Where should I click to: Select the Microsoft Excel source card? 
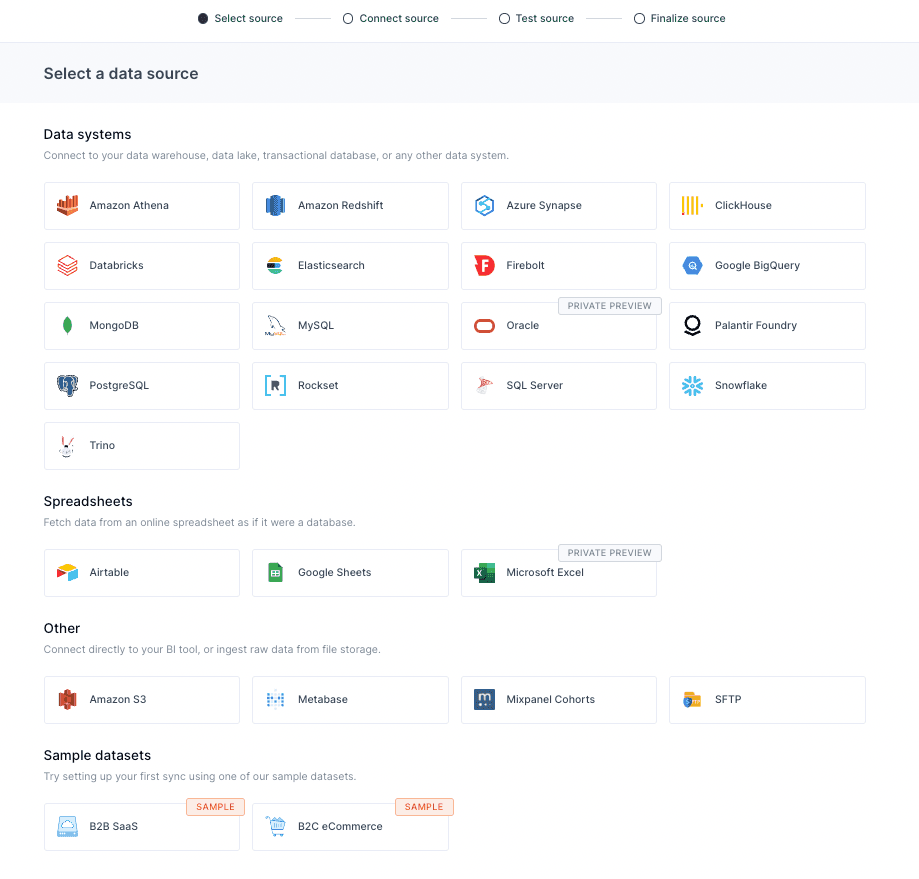pyautogui.click(x=558, y=573)
